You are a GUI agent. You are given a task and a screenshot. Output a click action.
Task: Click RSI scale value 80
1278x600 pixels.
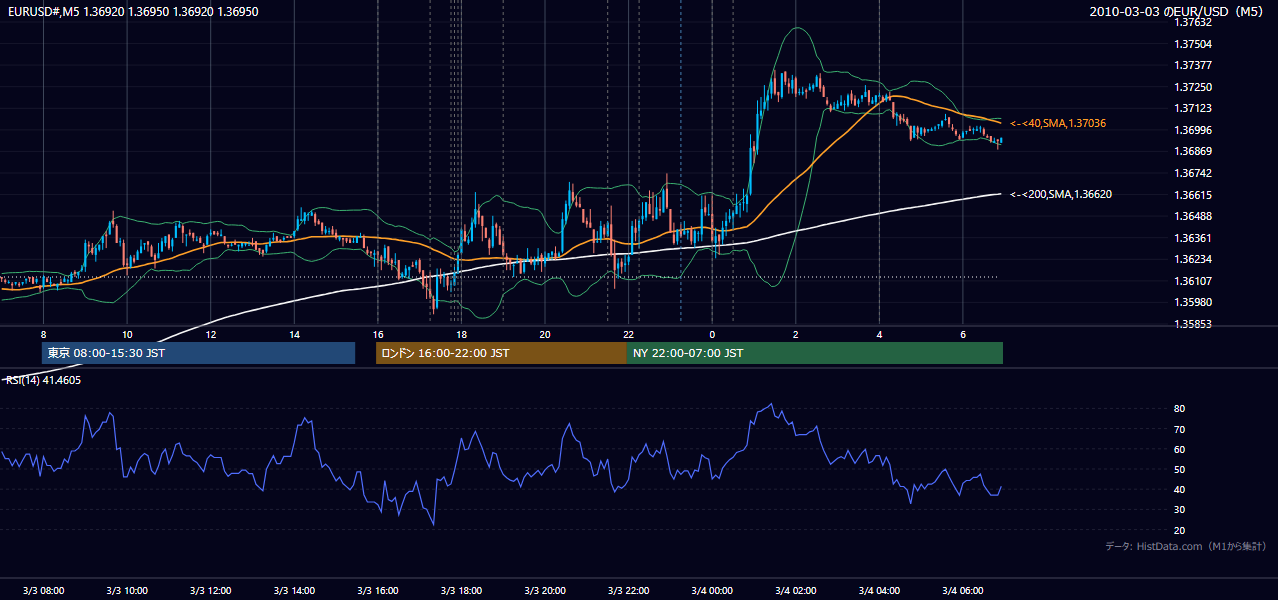tap(1179, 409)
